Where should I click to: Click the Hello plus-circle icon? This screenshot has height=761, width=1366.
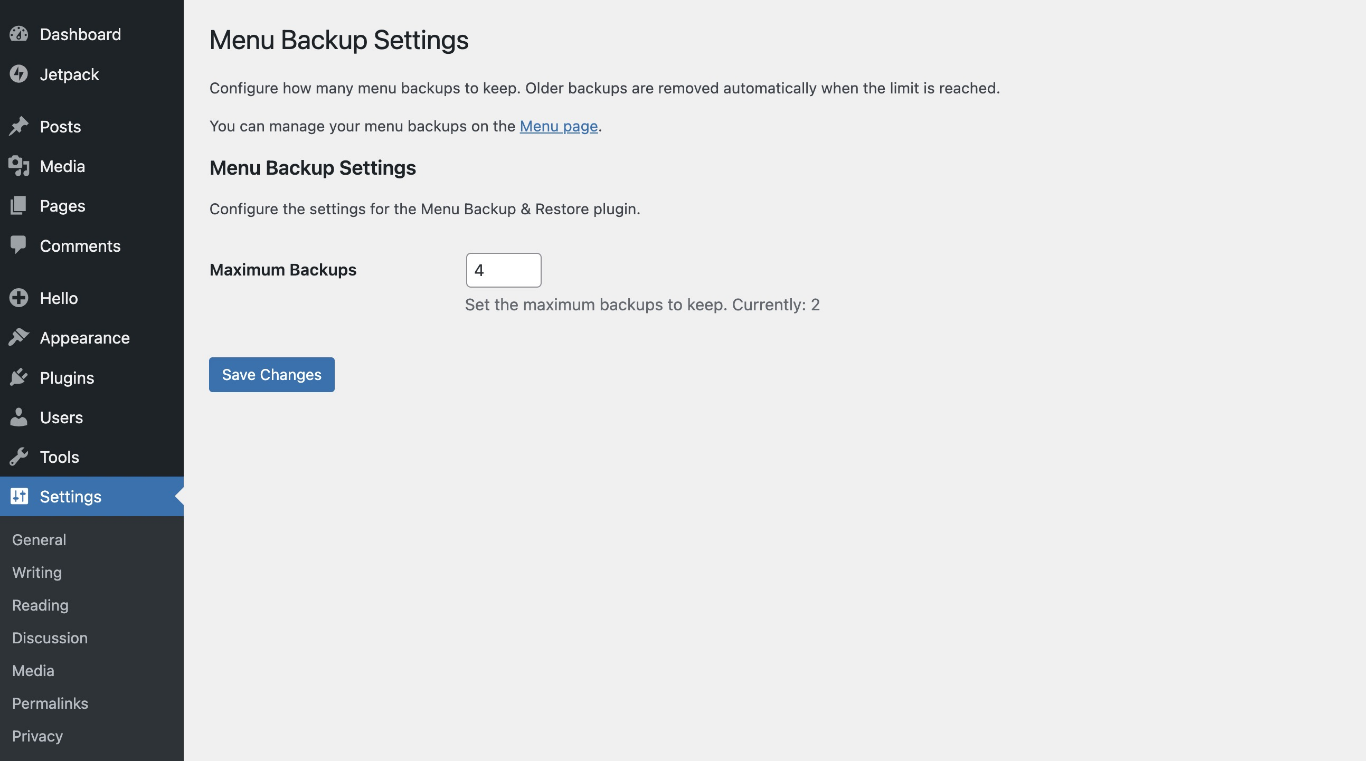tap(19, 298)
